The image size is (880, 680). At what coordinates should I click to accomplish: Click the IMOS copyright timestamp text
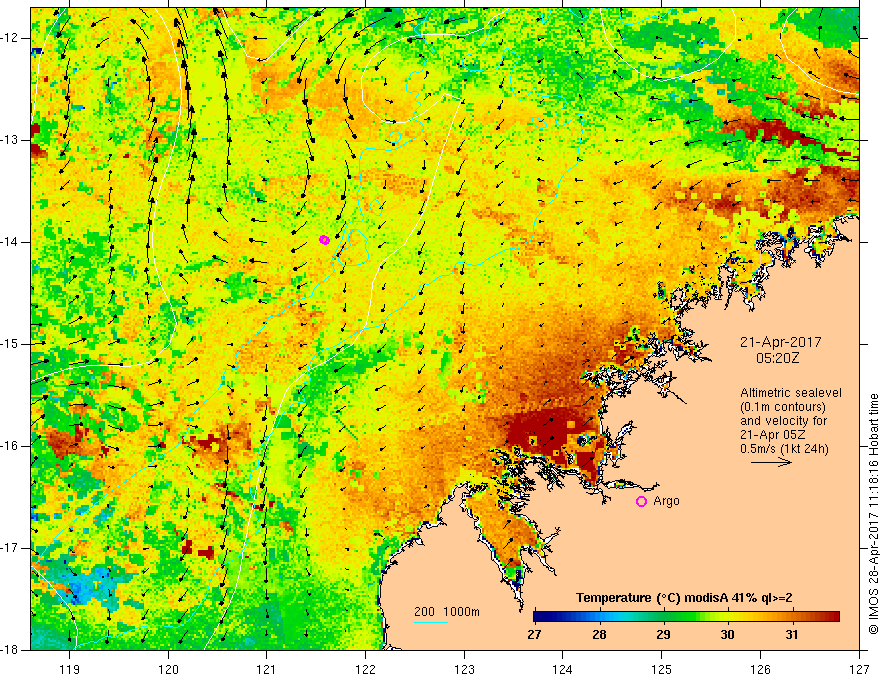(873, 514)
